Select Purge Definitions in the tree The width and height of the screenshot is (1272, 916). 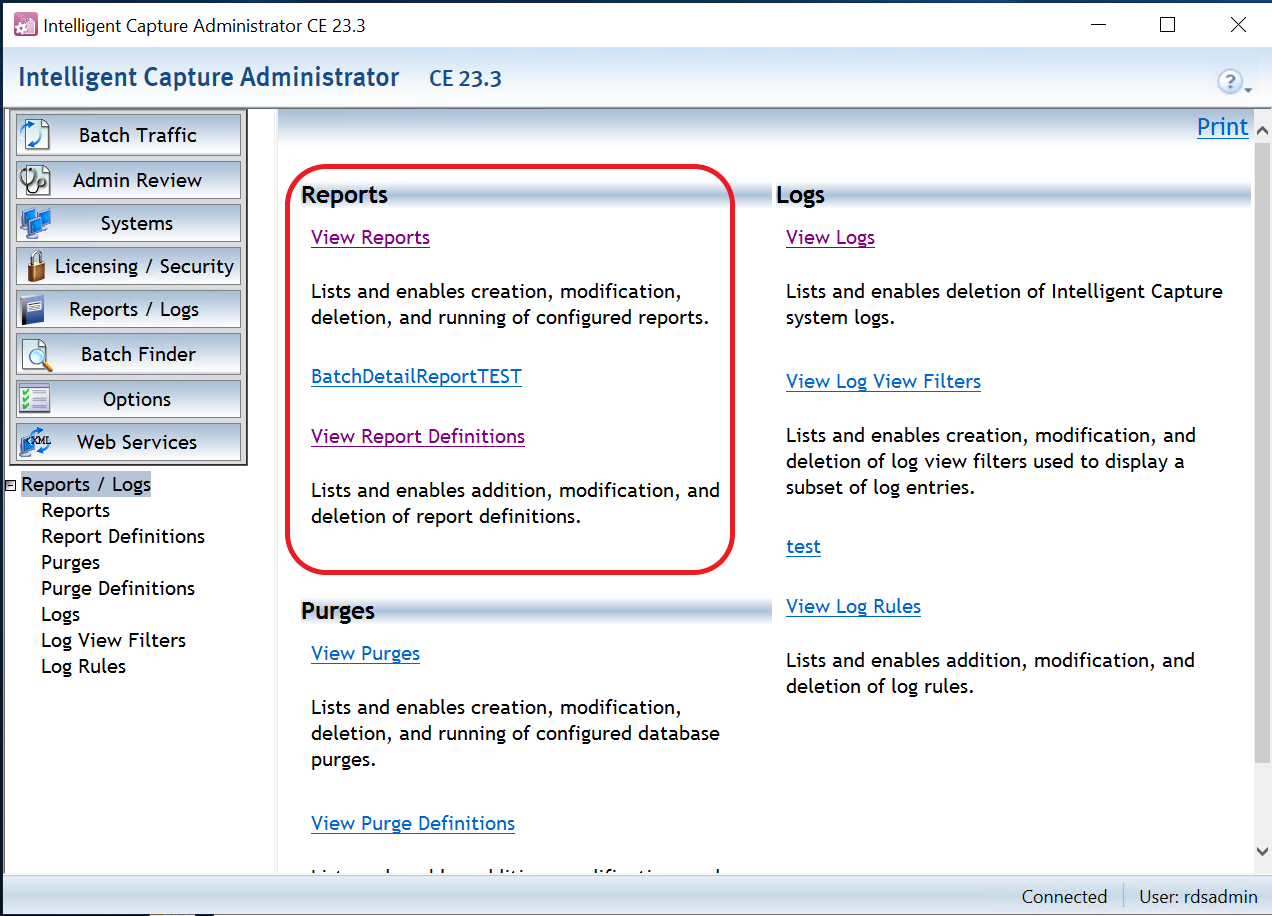(118, 589)
